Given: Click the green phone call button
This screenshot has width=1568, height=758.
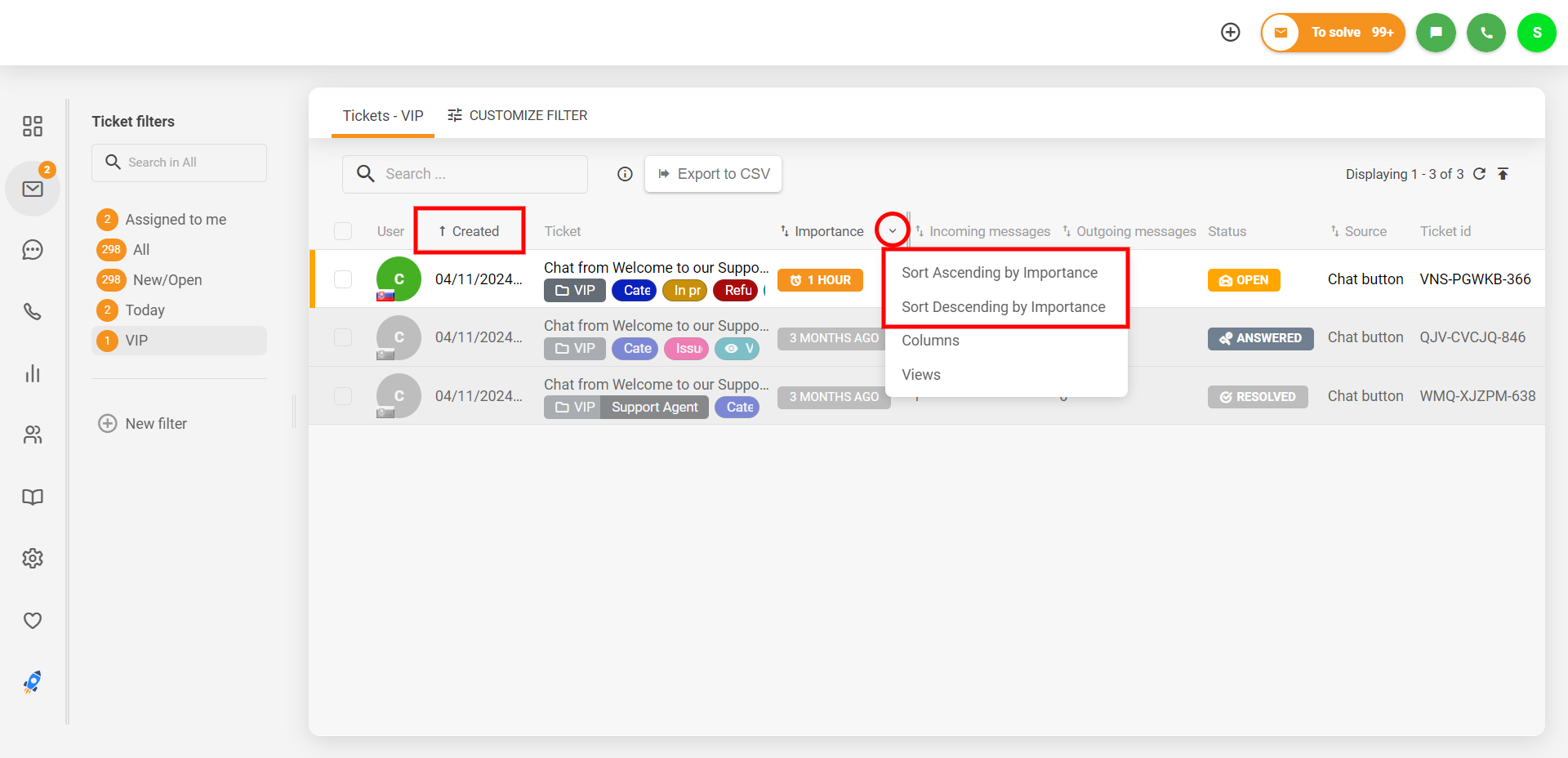Looking at the screenshot, I should [x=1486, y=33].
